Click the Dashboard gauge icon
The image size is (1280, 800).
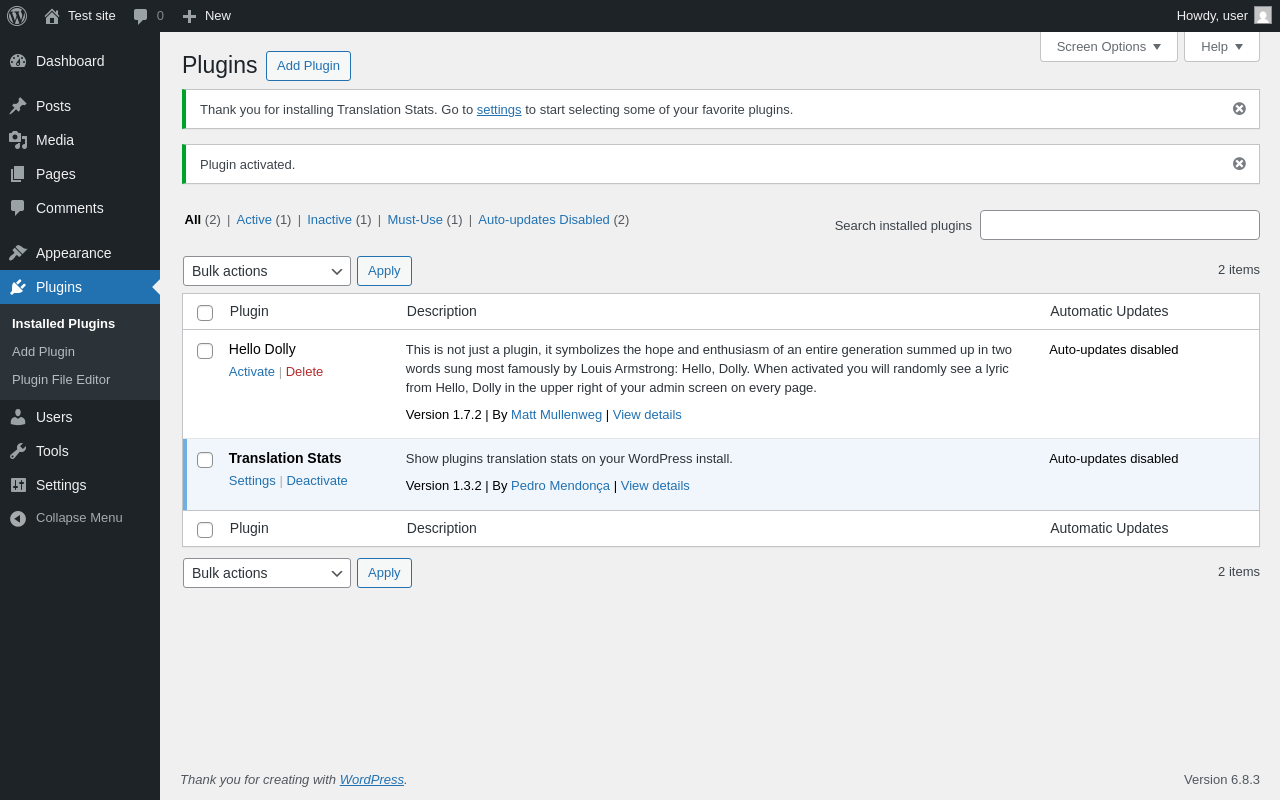pyautogui.click(x=18, y=61)
